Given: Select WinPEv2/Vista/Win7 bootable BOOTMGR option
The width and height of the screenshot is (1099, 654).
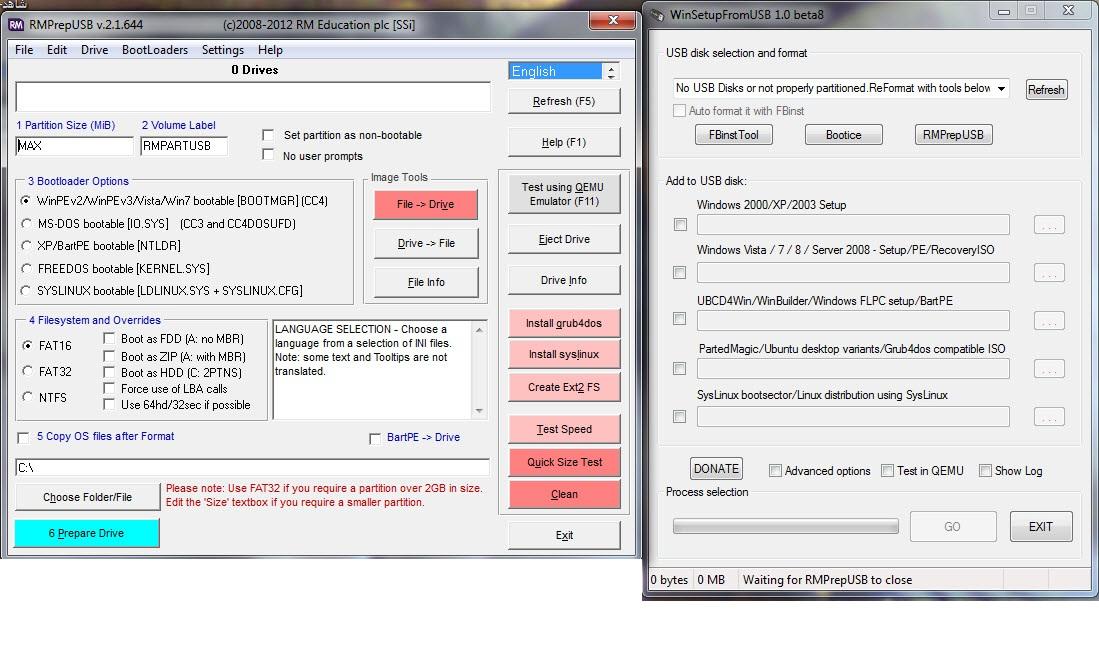Looking at the screenshot, I should (x=26, y=200).
